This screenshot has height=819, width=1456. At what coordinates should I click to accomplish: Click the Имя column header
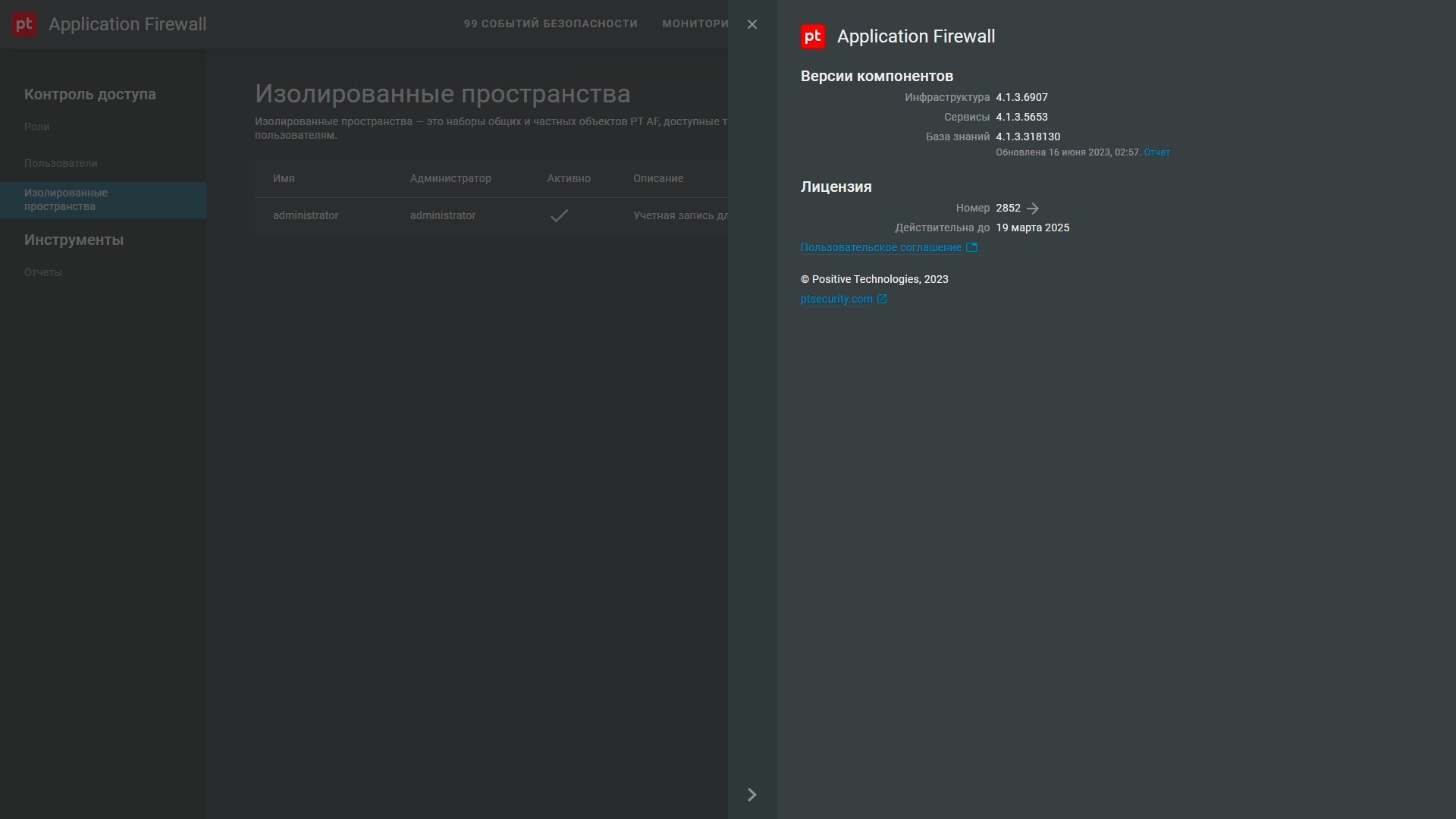(x=284, y=178)
